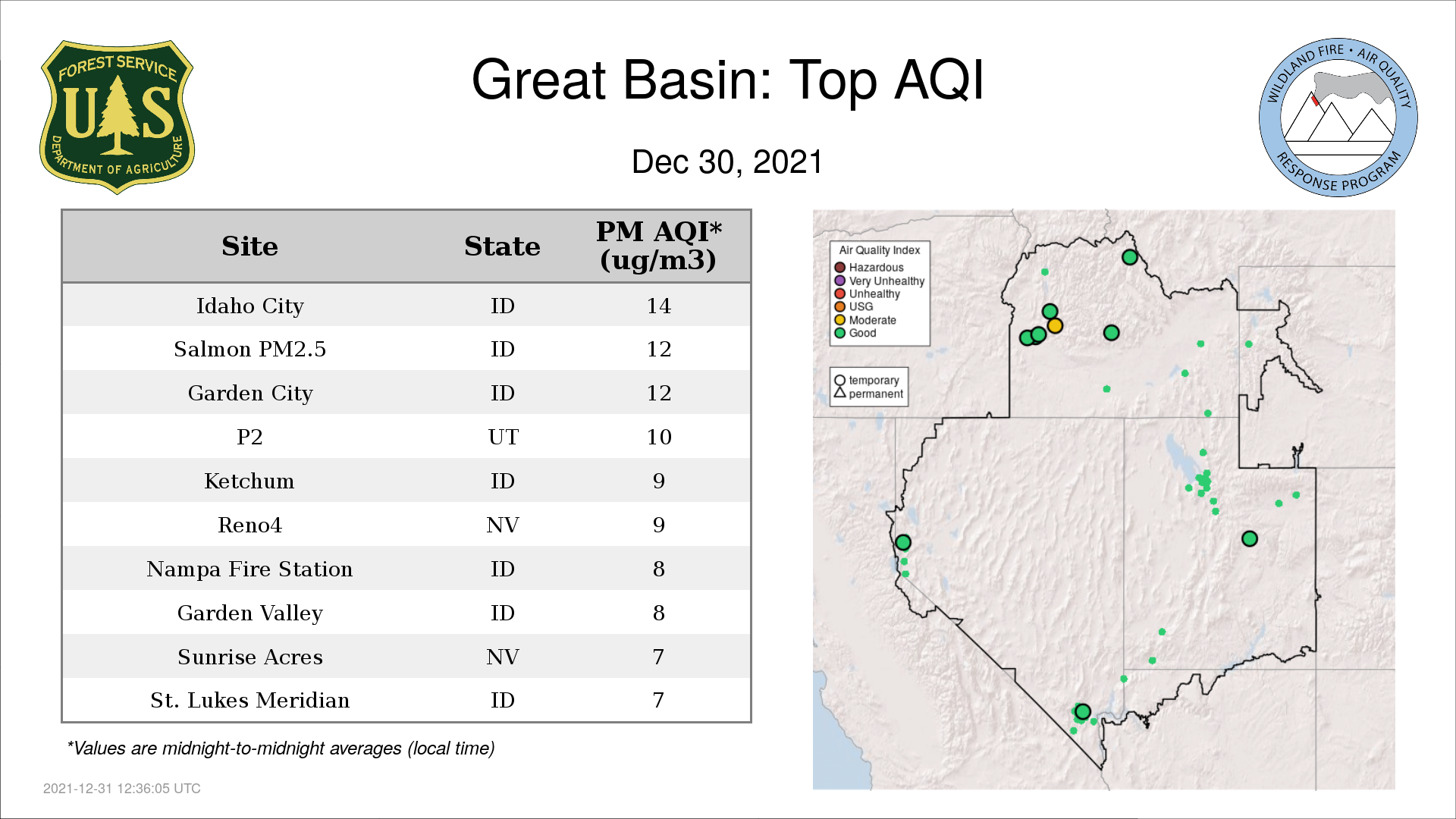This screenshot has width=1456, height=819.
Task: Select the Garden Valley site name
Action: [249, 613]
